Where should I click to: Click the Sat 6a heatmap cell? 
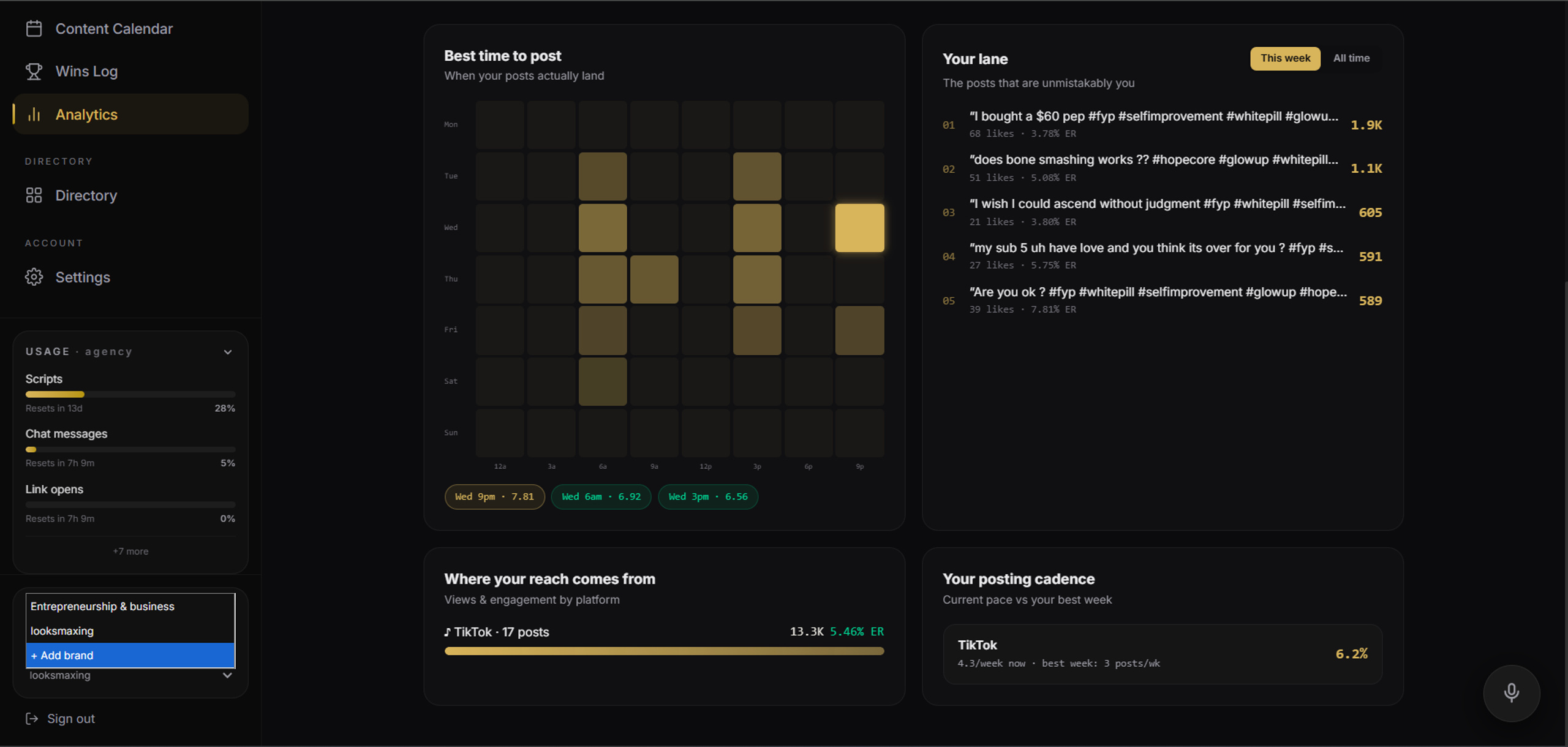(x=603, y=382)
